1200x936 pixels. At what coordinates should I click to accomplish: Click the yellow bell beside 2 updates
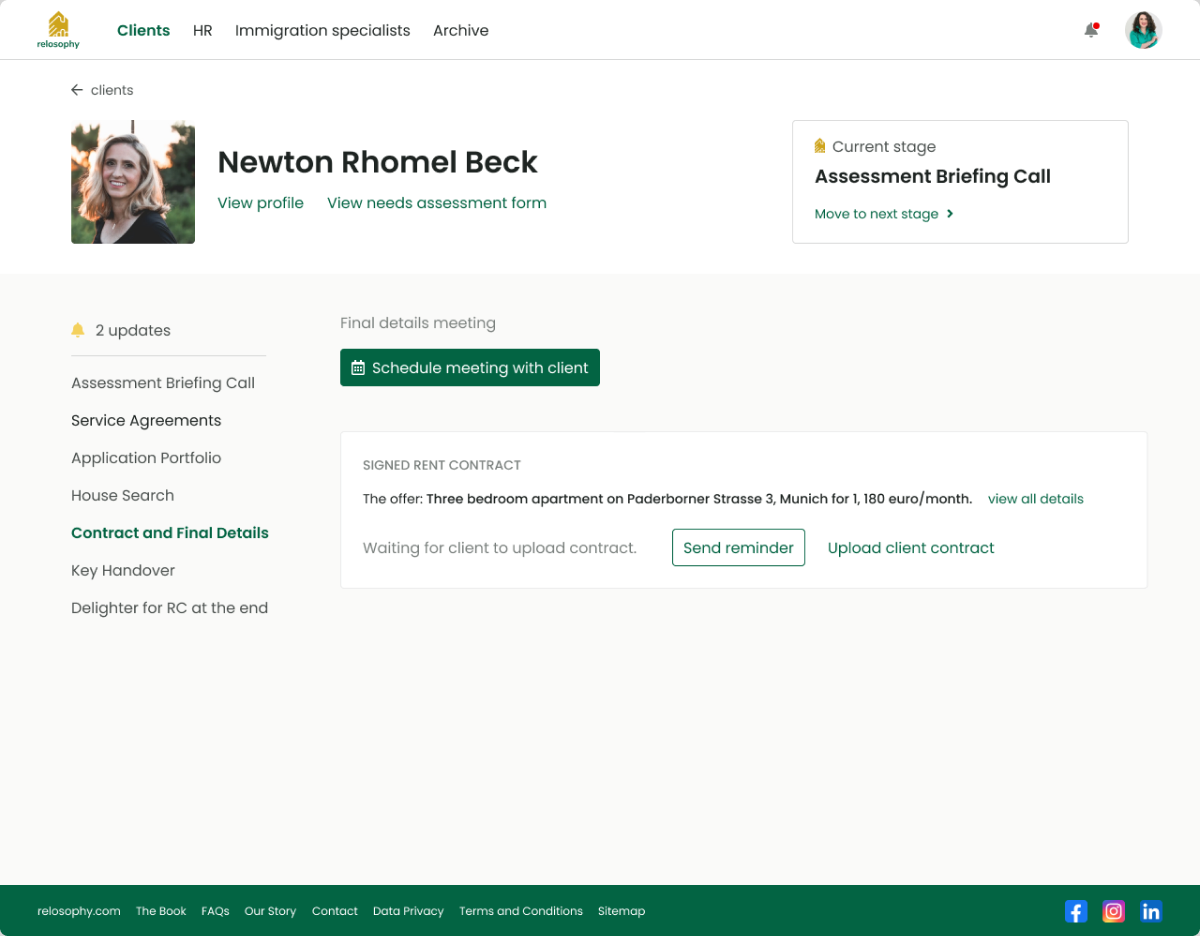(x=78, y=330)
